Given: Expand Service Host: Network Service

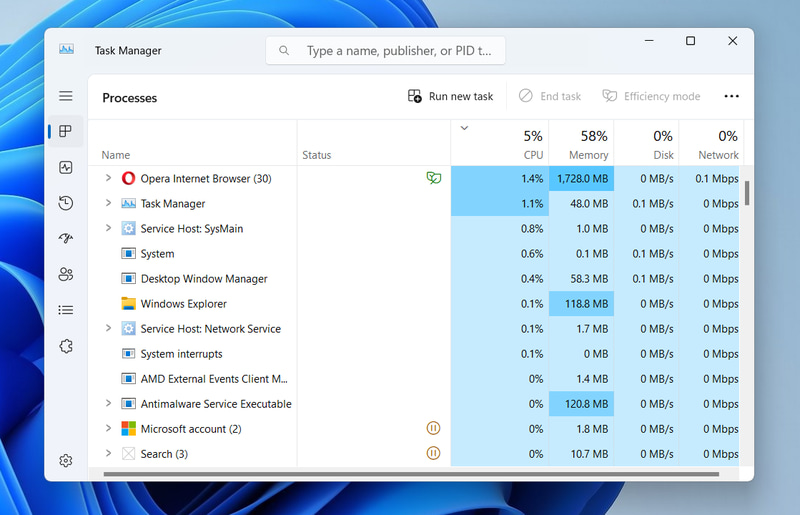Looking at the screenshot, I should [x=108, y=328].
